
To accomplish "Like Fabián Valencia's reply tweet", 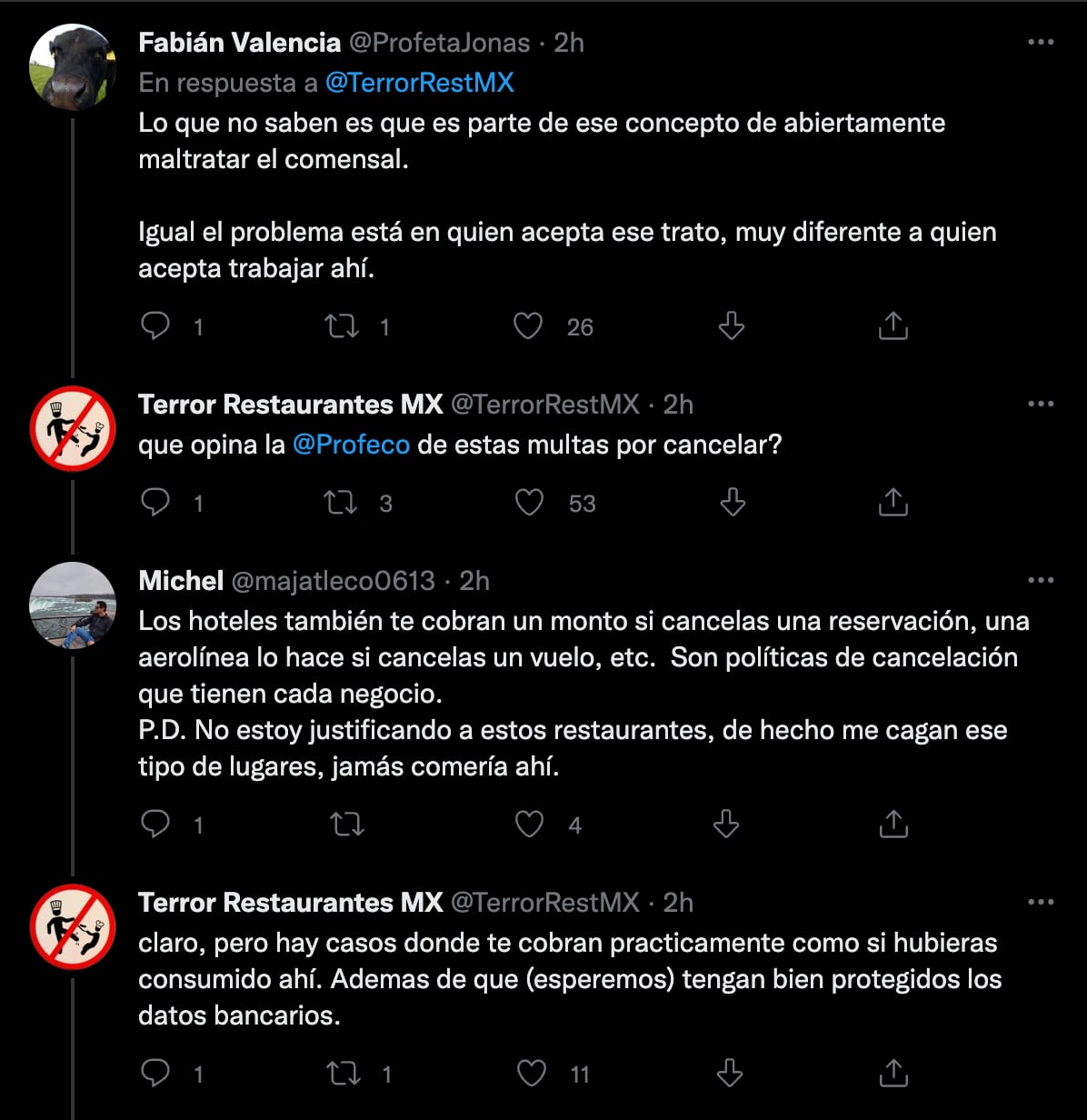I will click(x=528, y=325).
